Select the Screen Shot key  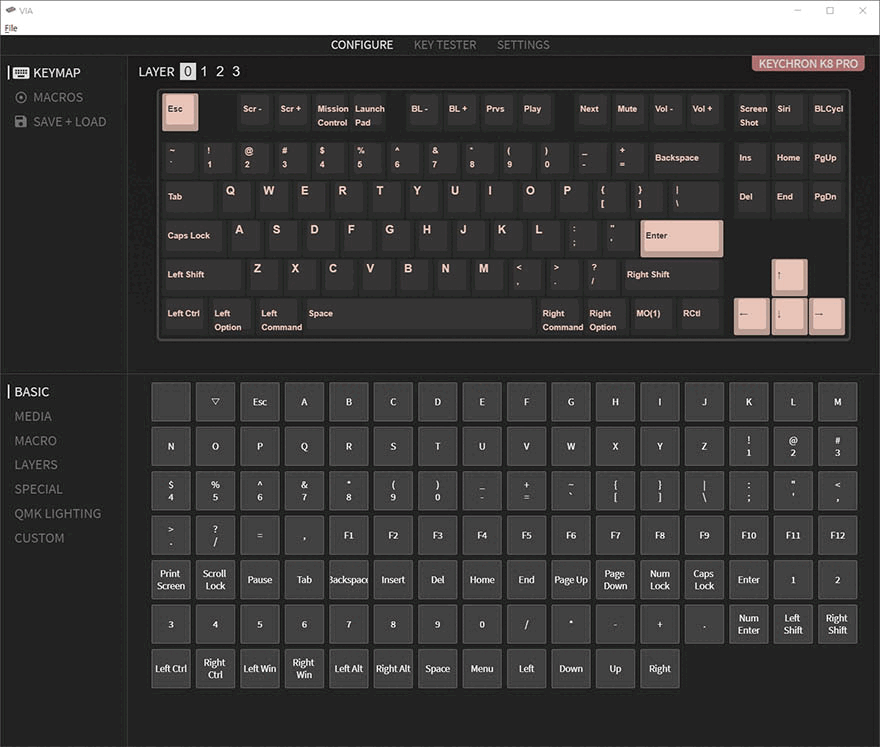pos(753,112)
